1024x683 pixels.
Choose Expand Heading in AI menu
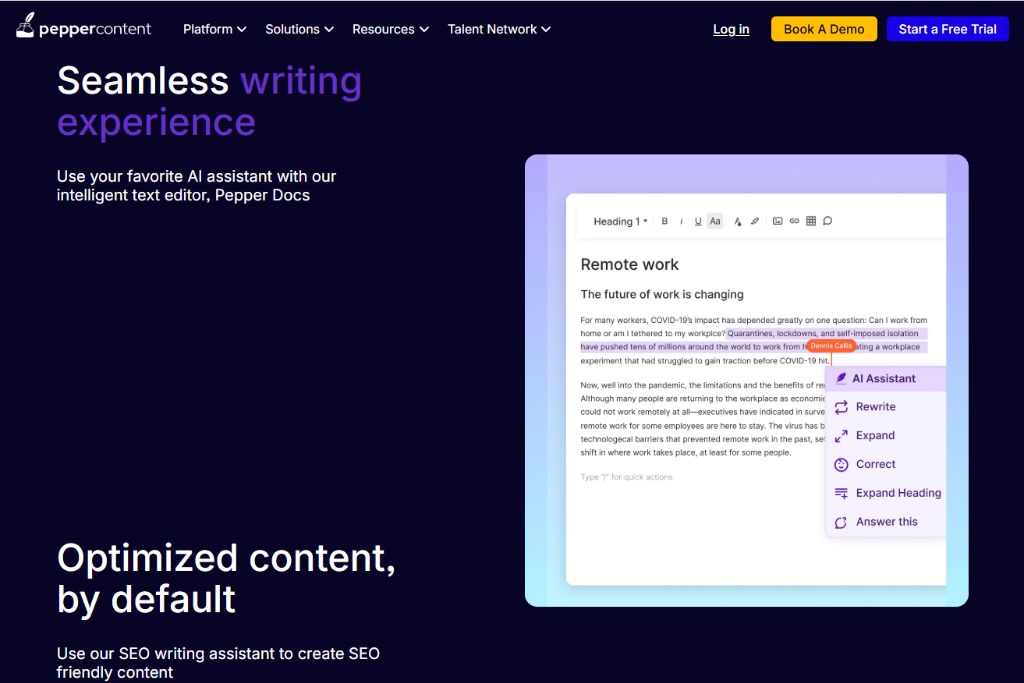coord(897,493)
